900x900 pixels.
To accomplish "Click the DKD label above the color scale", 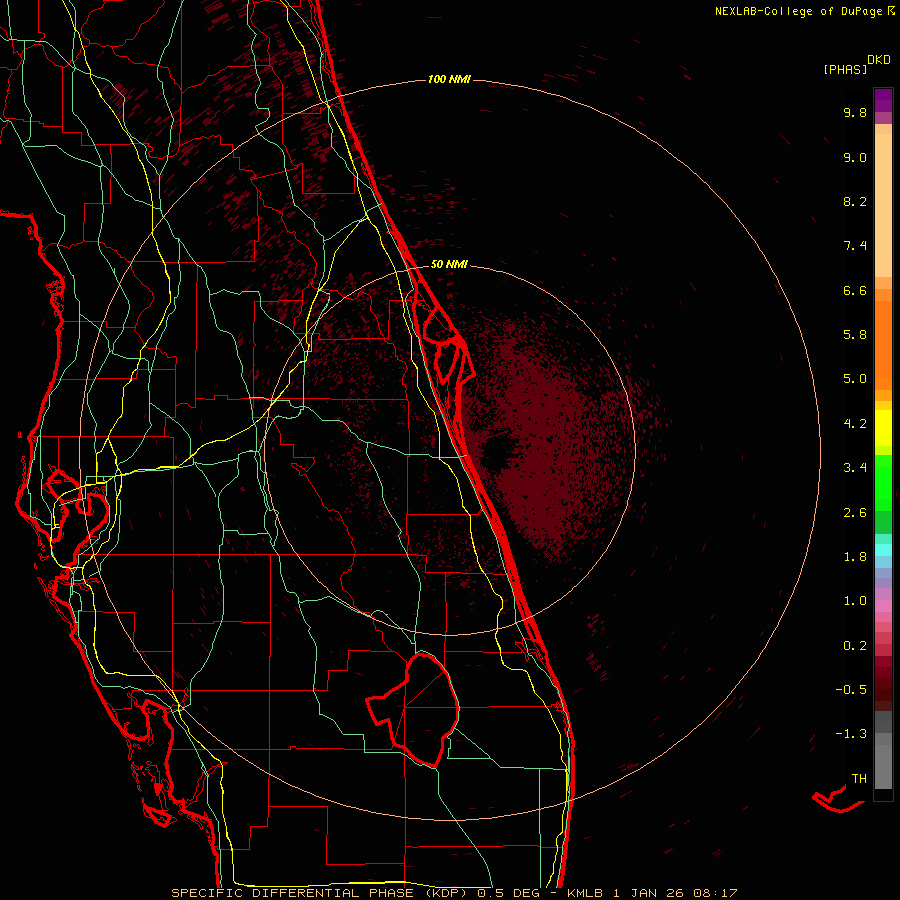I will 879,60.
